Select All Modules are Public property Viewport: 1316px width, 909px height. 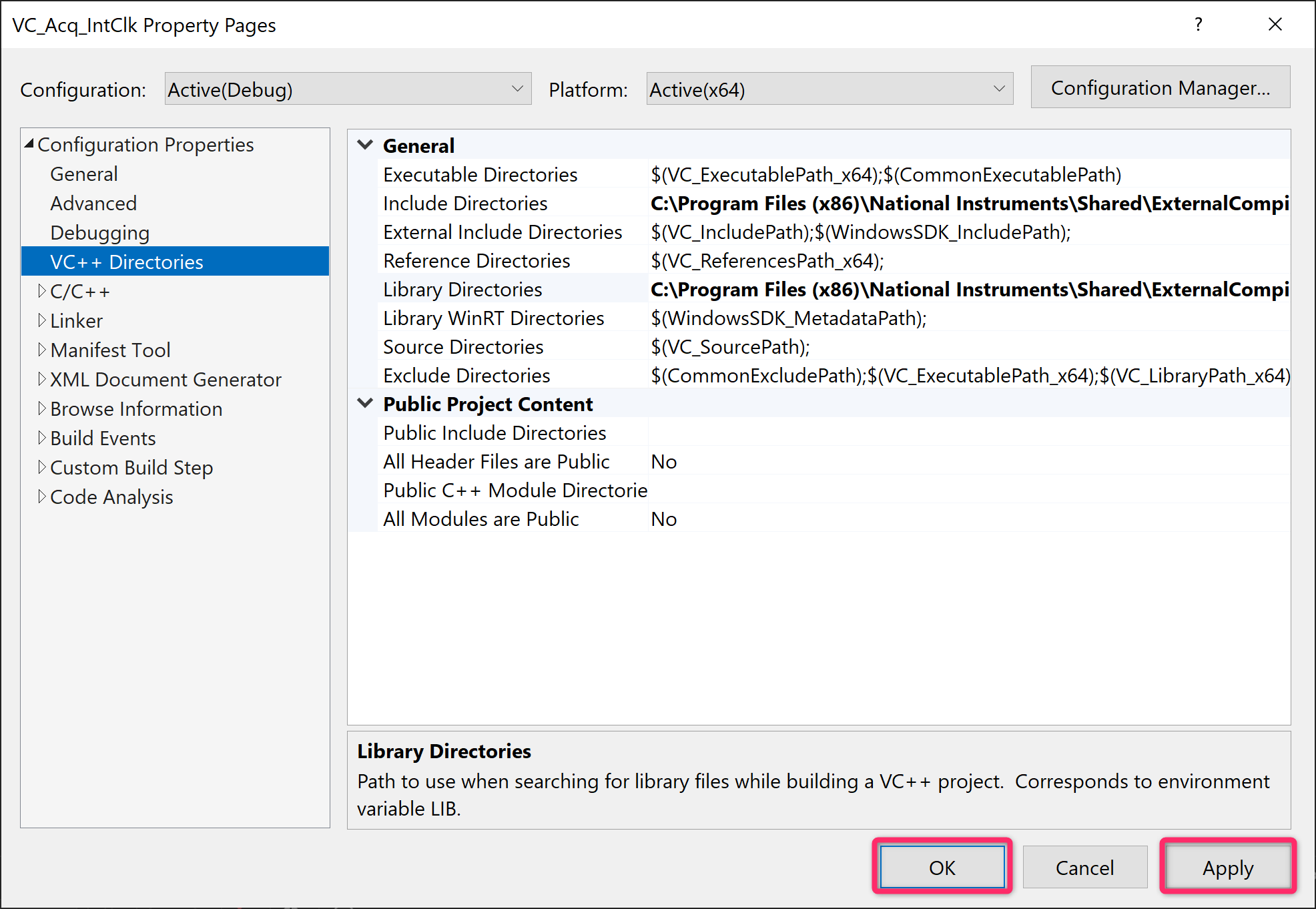click(481, 519)
